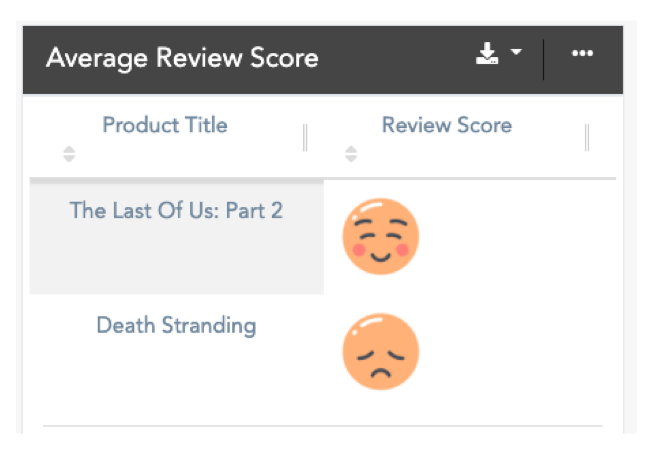Click empty space right of the happy emoji
Image resolution: width=650 pixels, height=461 pixels.
[x=510, y=237]
